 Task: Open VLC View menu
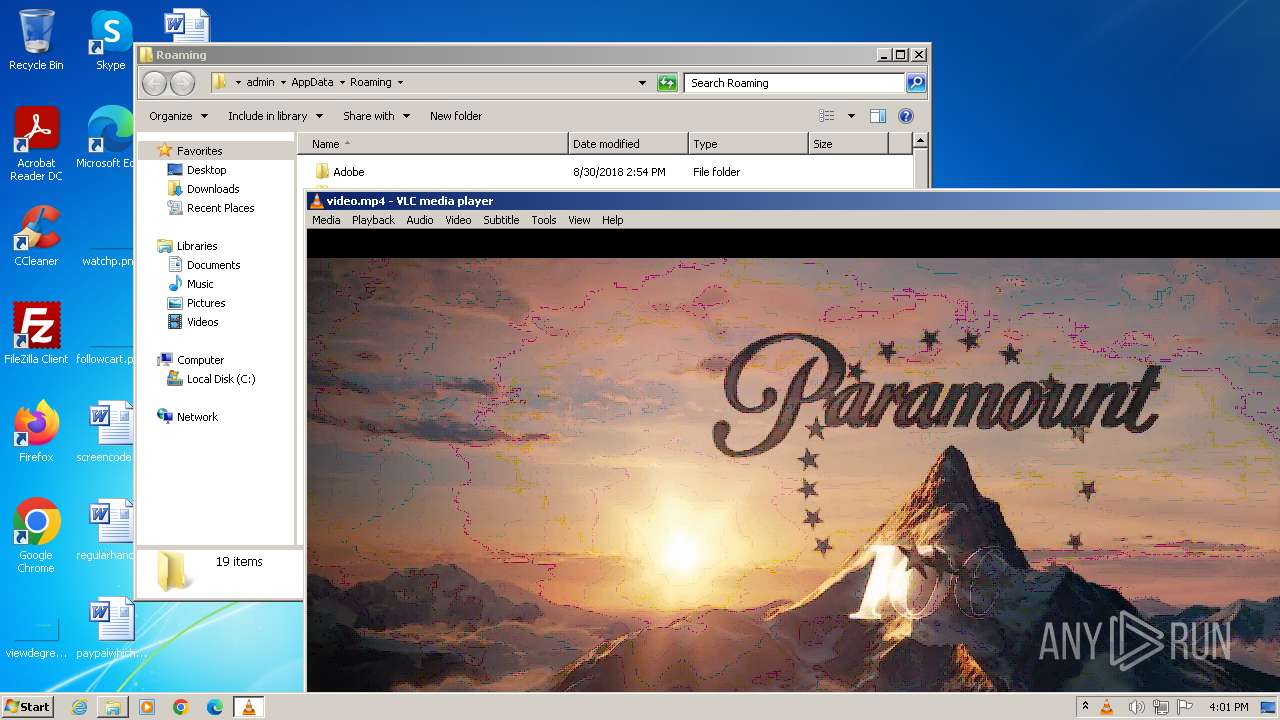[579, 220]
